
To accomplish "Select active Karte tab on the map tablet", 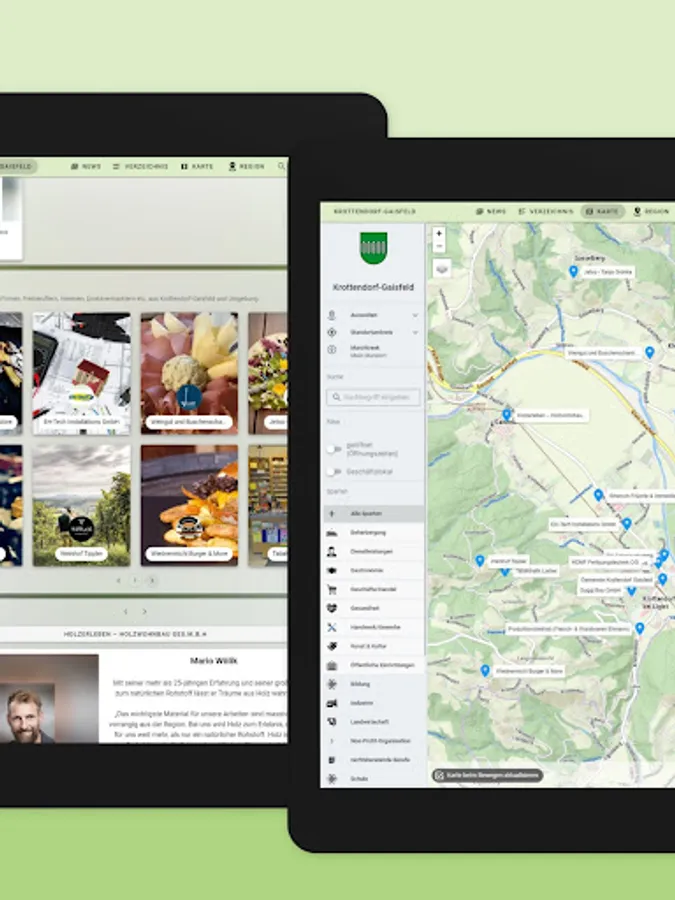I will click(602, 212).
